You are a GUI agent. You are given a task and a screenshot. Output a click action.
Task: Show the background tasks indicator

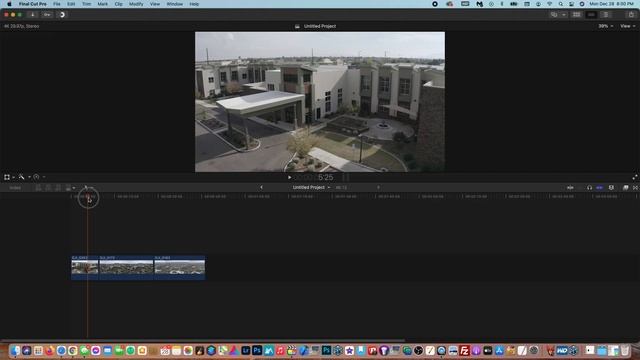[62, 15]
